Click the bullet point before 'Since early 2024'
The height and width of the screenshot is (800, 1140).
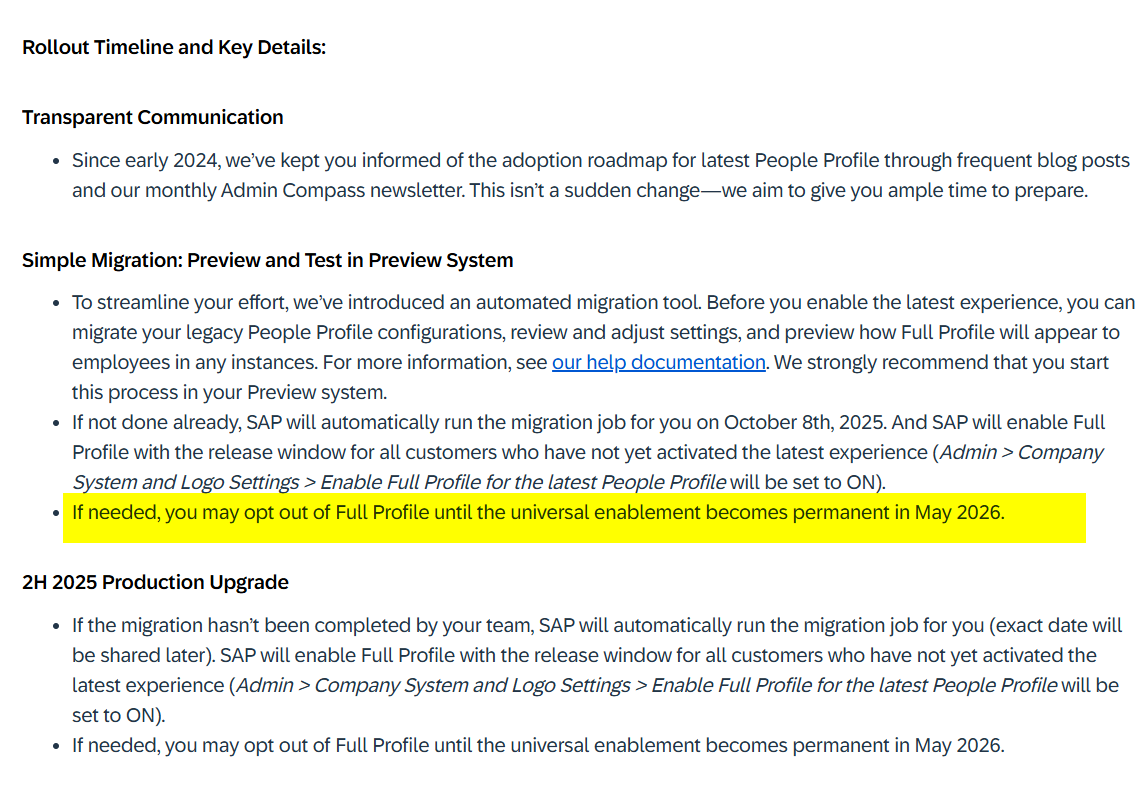[x=55, y=161]
